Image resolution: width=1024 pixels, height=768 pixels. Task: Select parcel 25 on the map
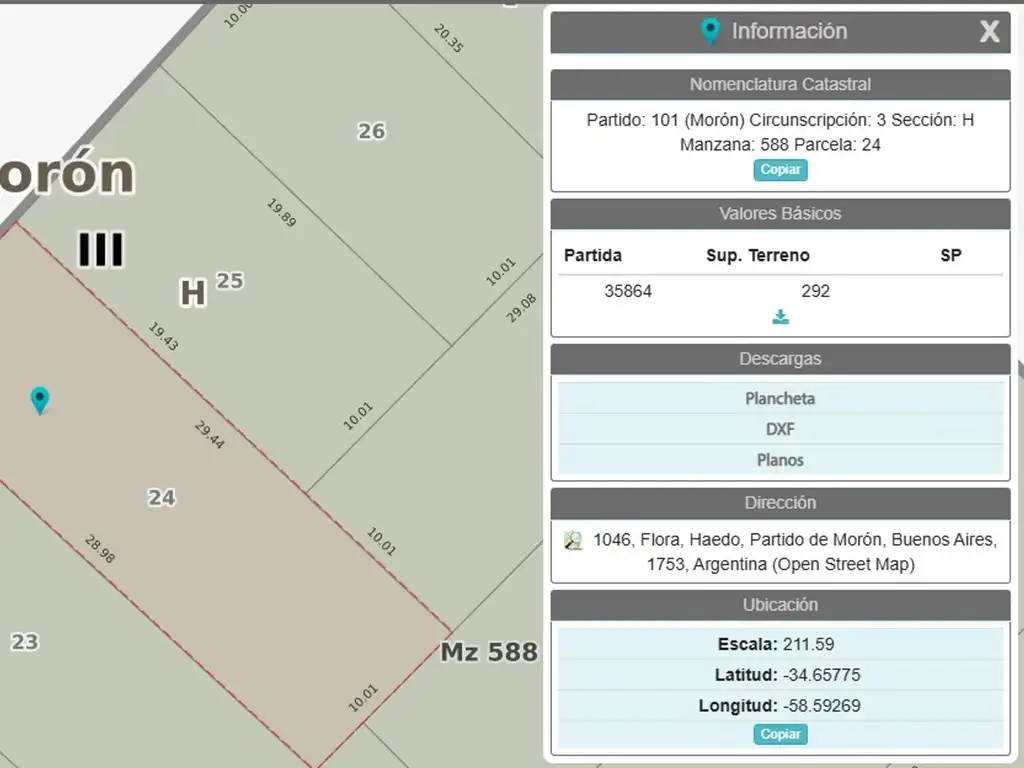230,281
